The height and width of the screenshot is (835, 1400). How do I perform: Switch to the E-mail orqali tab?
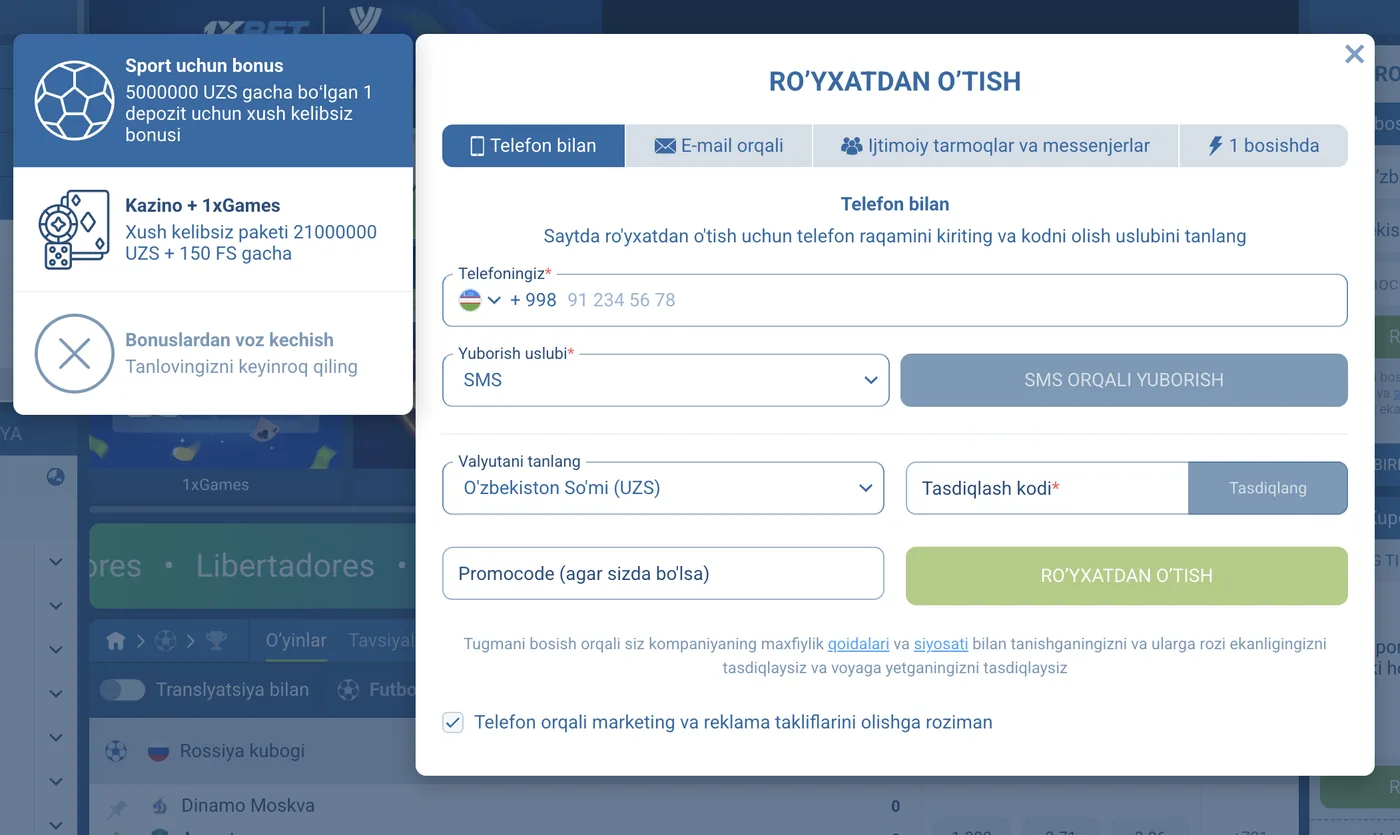(x=719, y=146)
